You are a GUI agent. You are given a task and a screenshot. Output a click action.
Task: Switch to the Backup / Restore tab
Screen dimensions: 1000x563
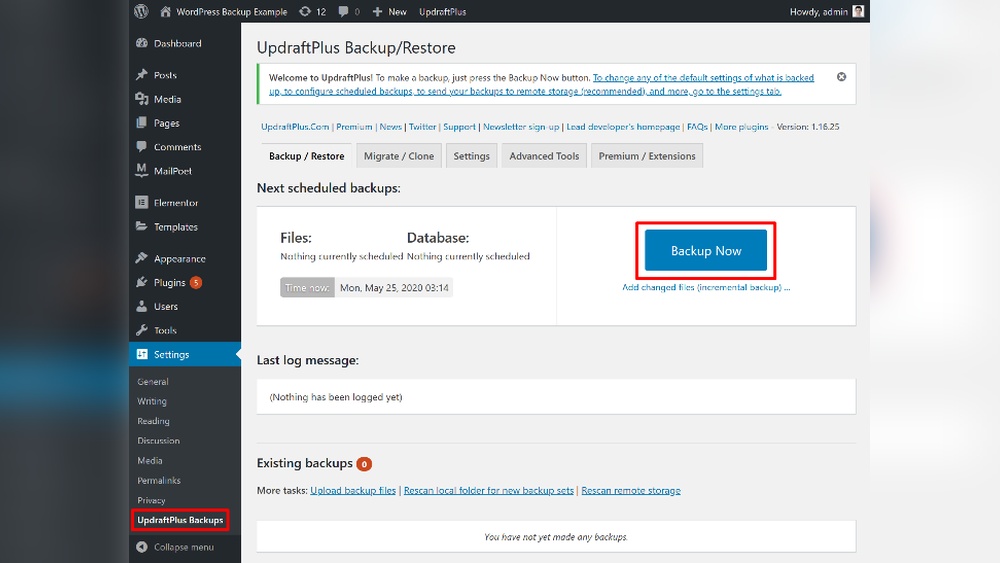pyautogui.click(x=307, y=156)
